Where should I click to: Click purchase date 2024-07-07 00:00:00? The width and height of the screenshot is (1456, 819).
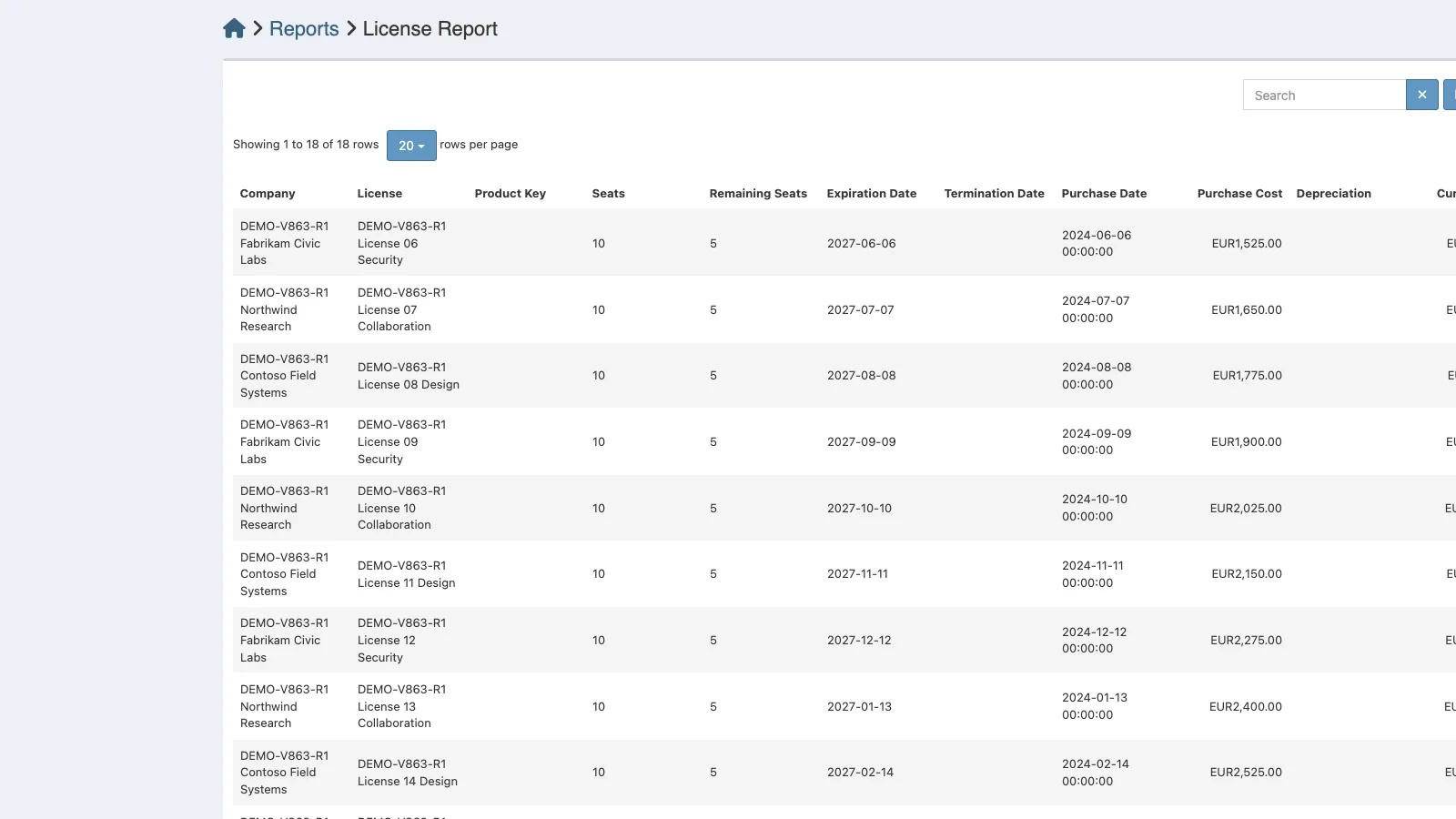coord(1096,309)
